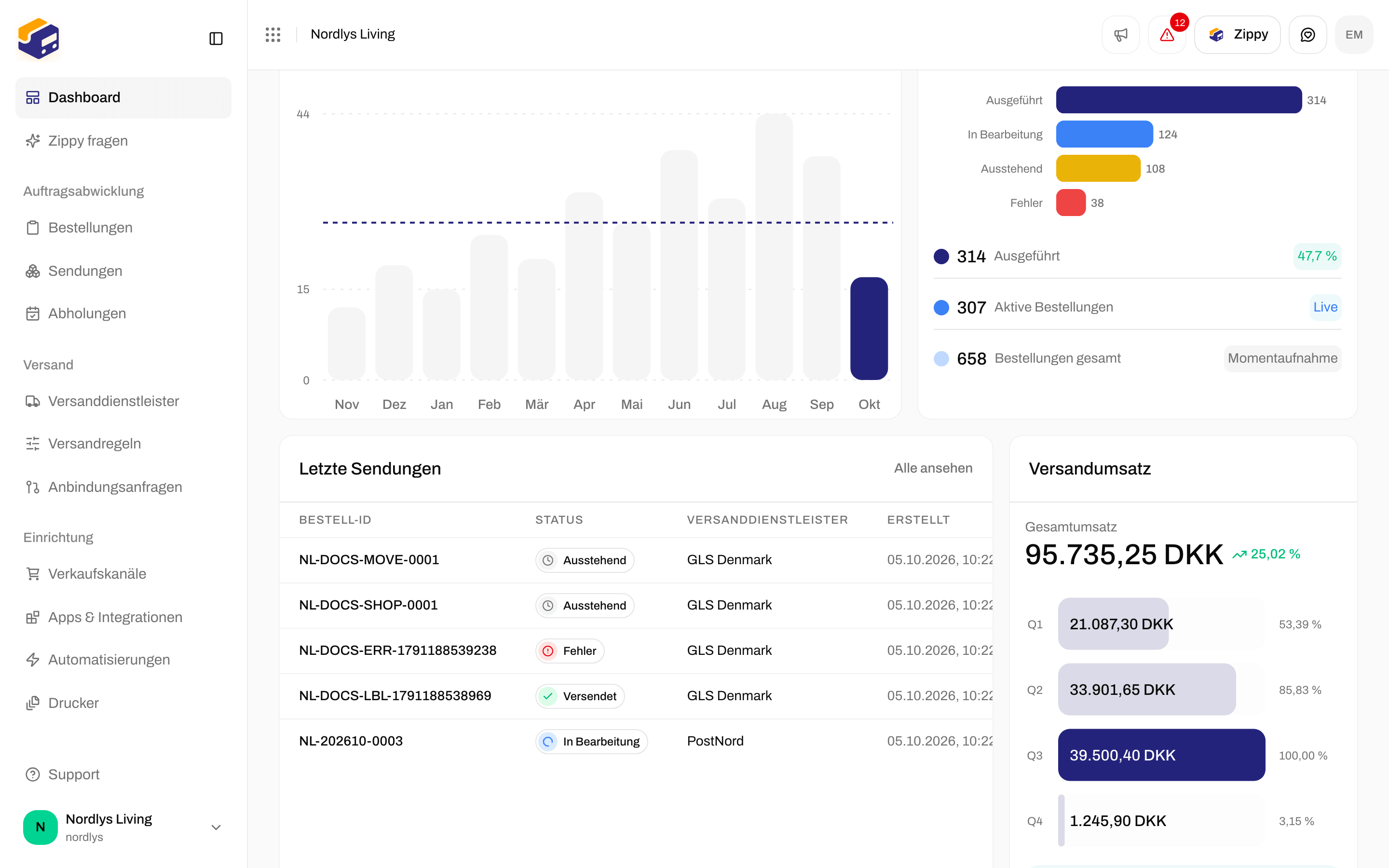View the 12 alert warnings

[x=1167, y=34]
